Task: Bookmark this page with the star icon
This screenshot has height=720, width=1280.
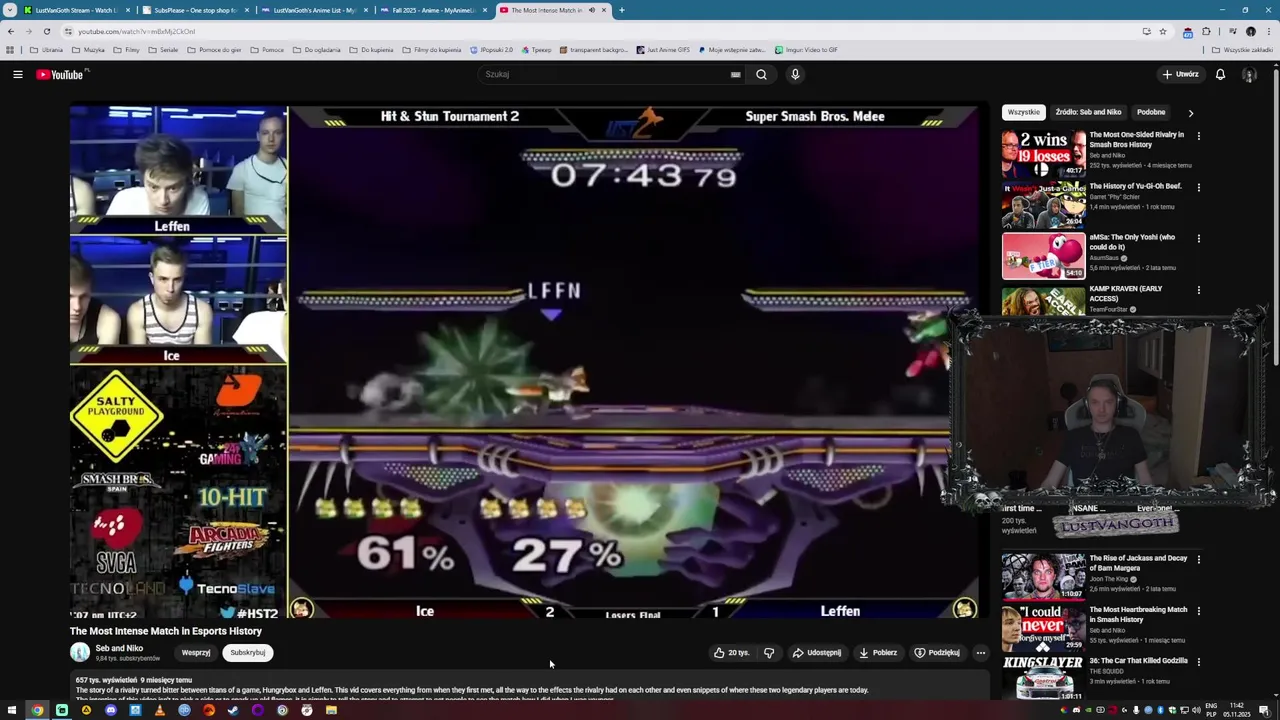Action: coord(1163,31)
